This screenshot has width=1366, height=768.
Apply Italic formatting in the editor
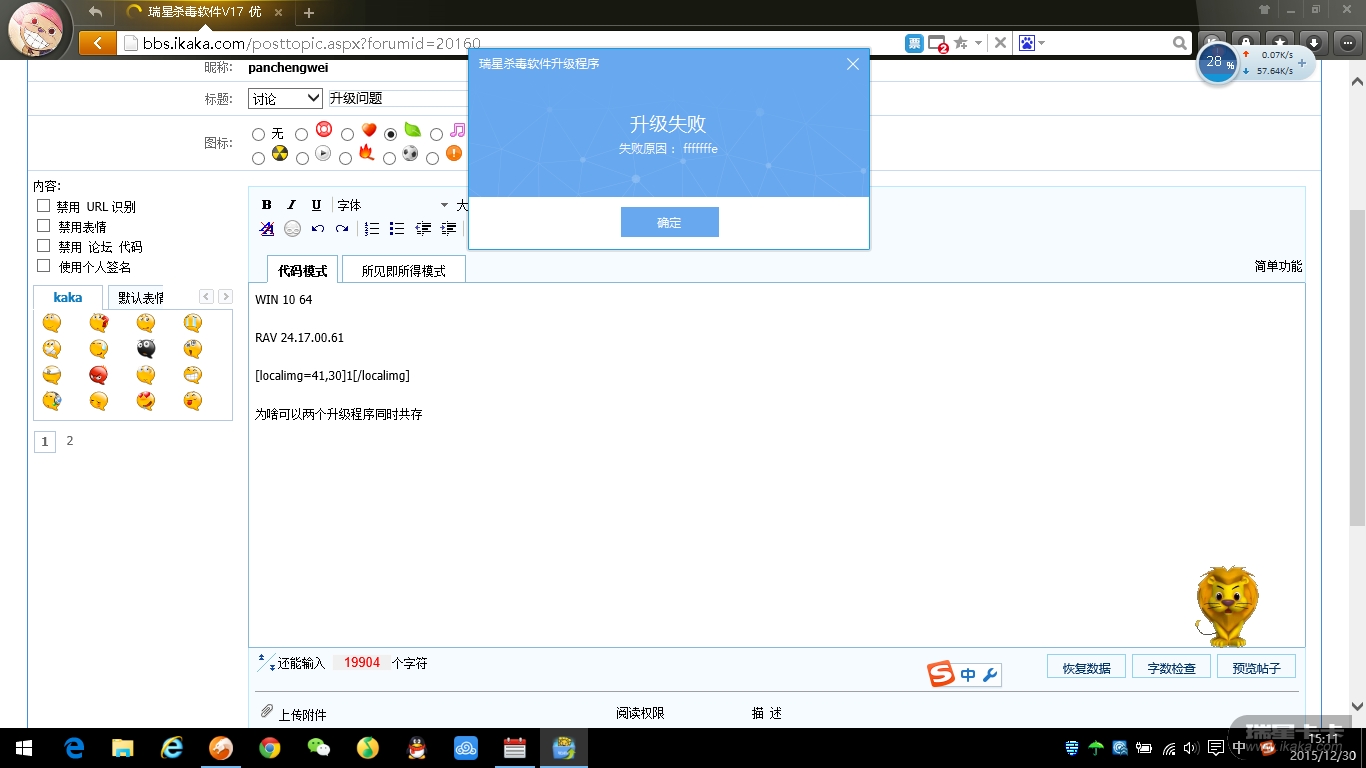pyautogui.click(x=291, y=205)
